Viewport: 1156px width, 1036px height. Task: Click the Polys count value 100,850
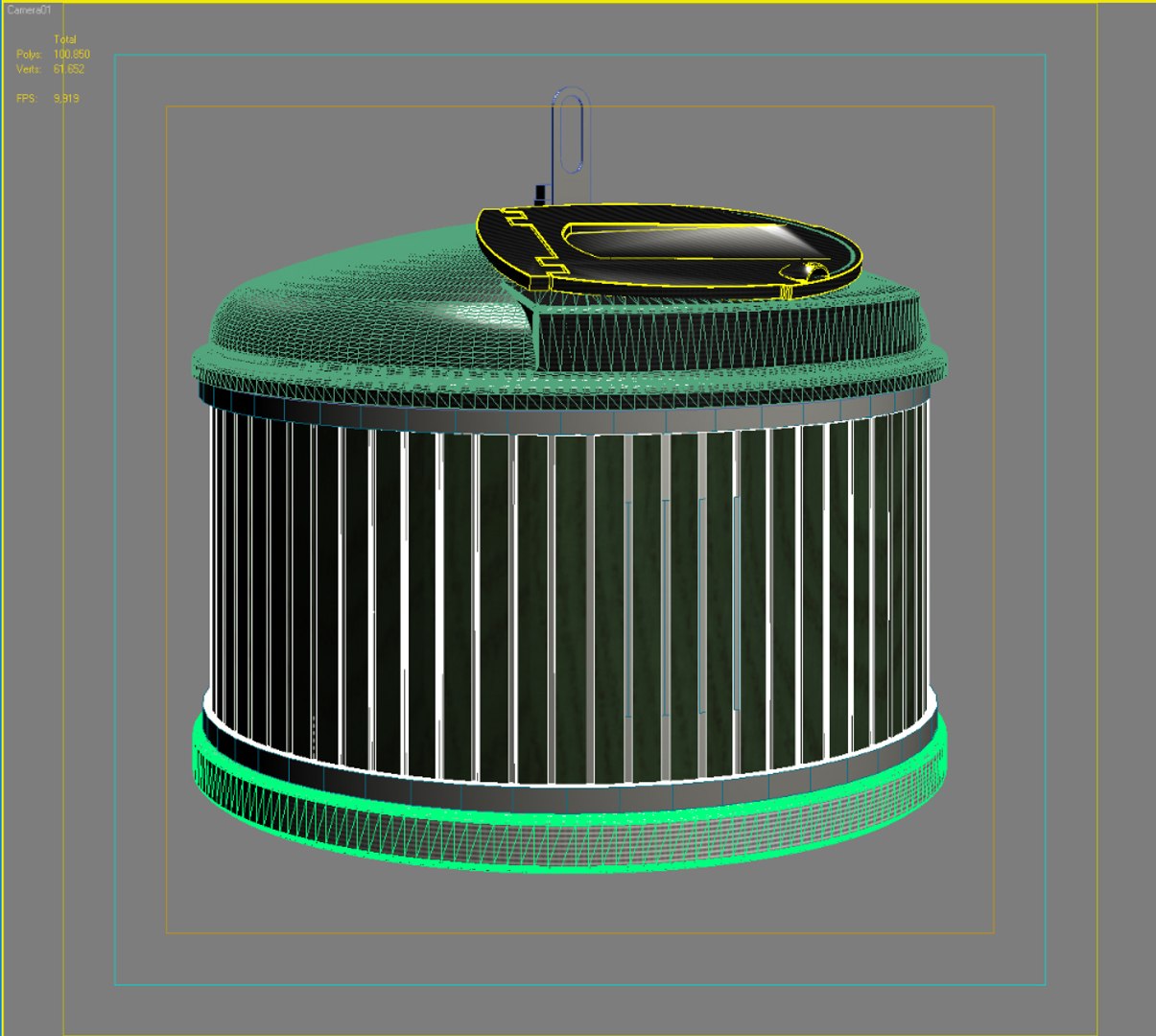coord(71,55)
